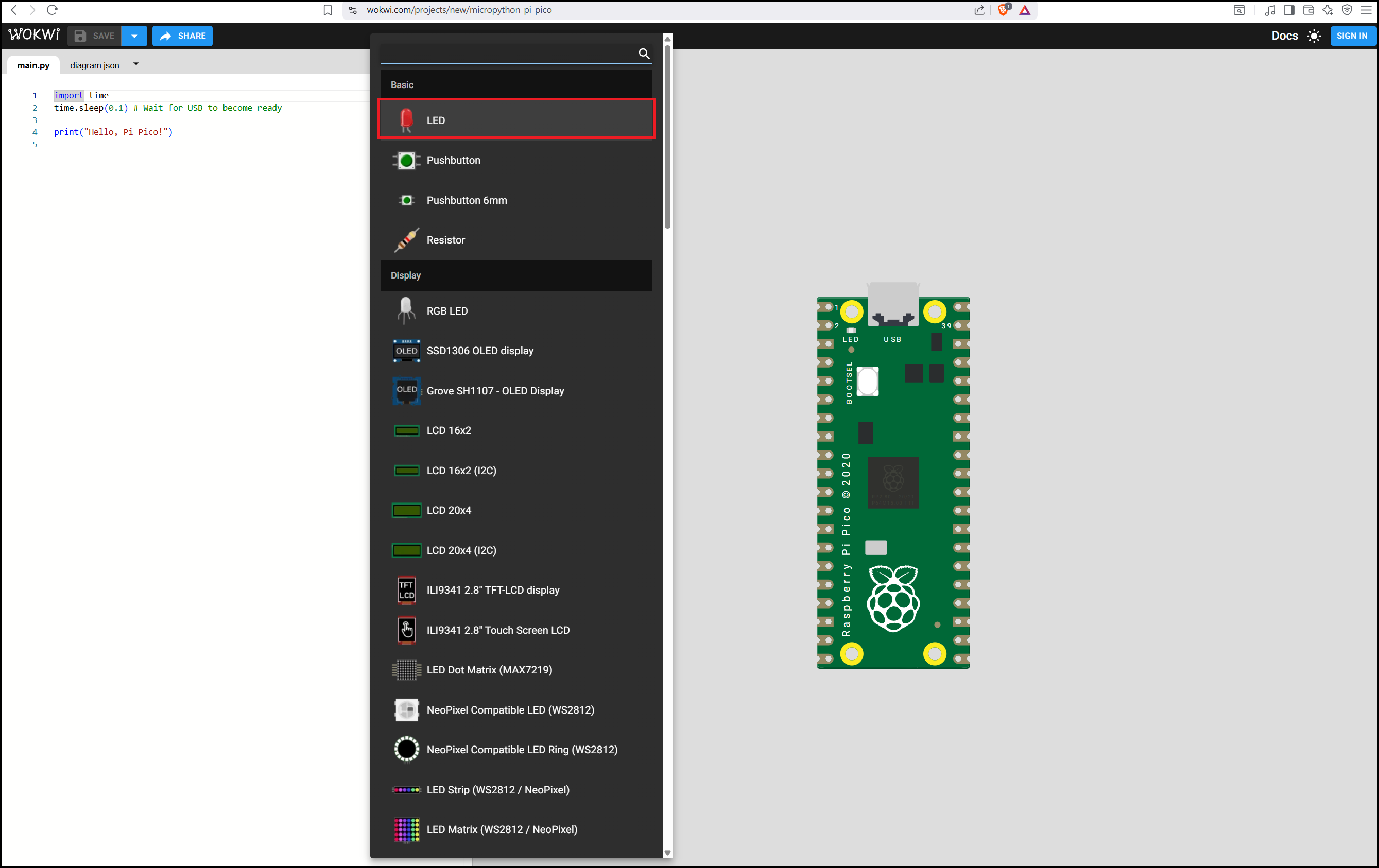
Task: Click the time.sleep code line
Action: point(168,108)
